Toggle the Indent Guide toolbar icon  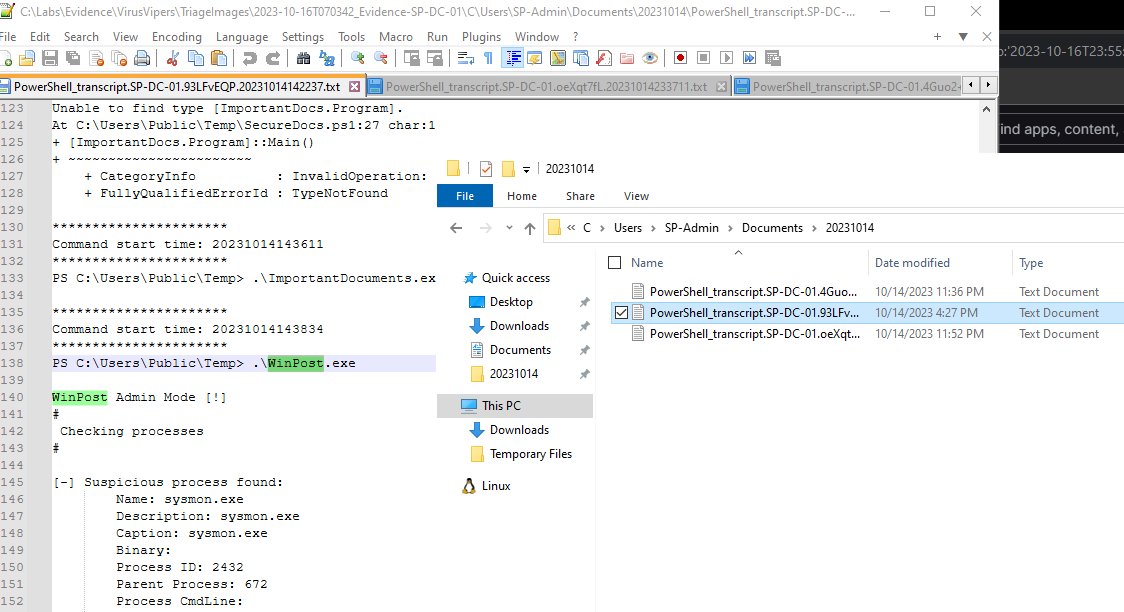(x=513, y=58)
